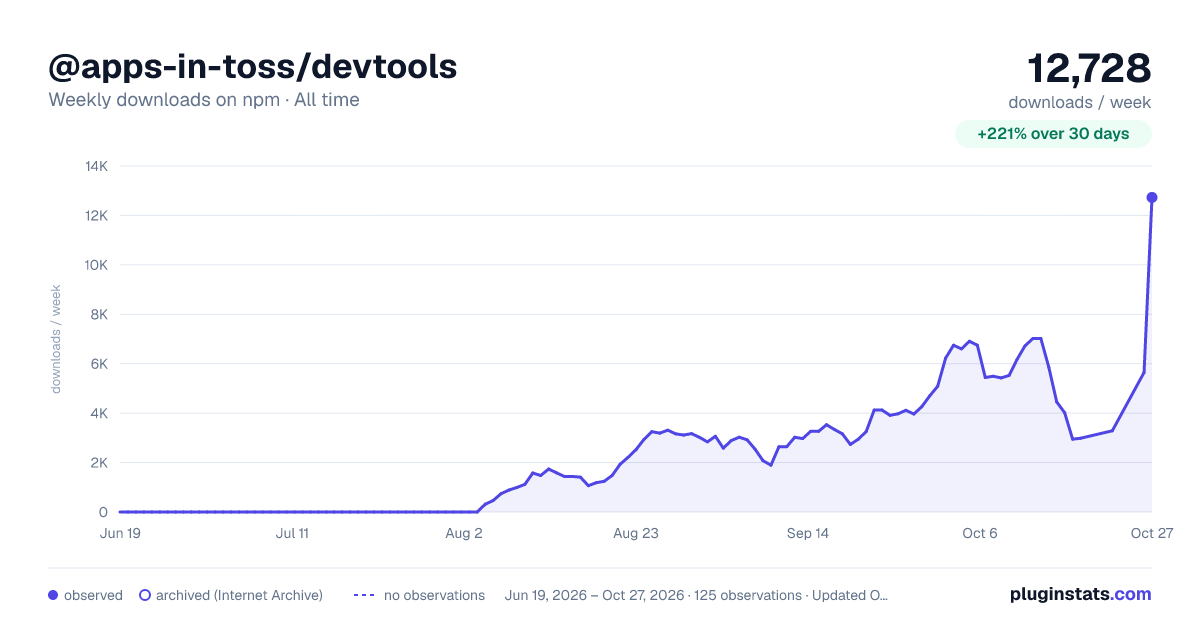Click the 4K y-axis label

point(100,413)
